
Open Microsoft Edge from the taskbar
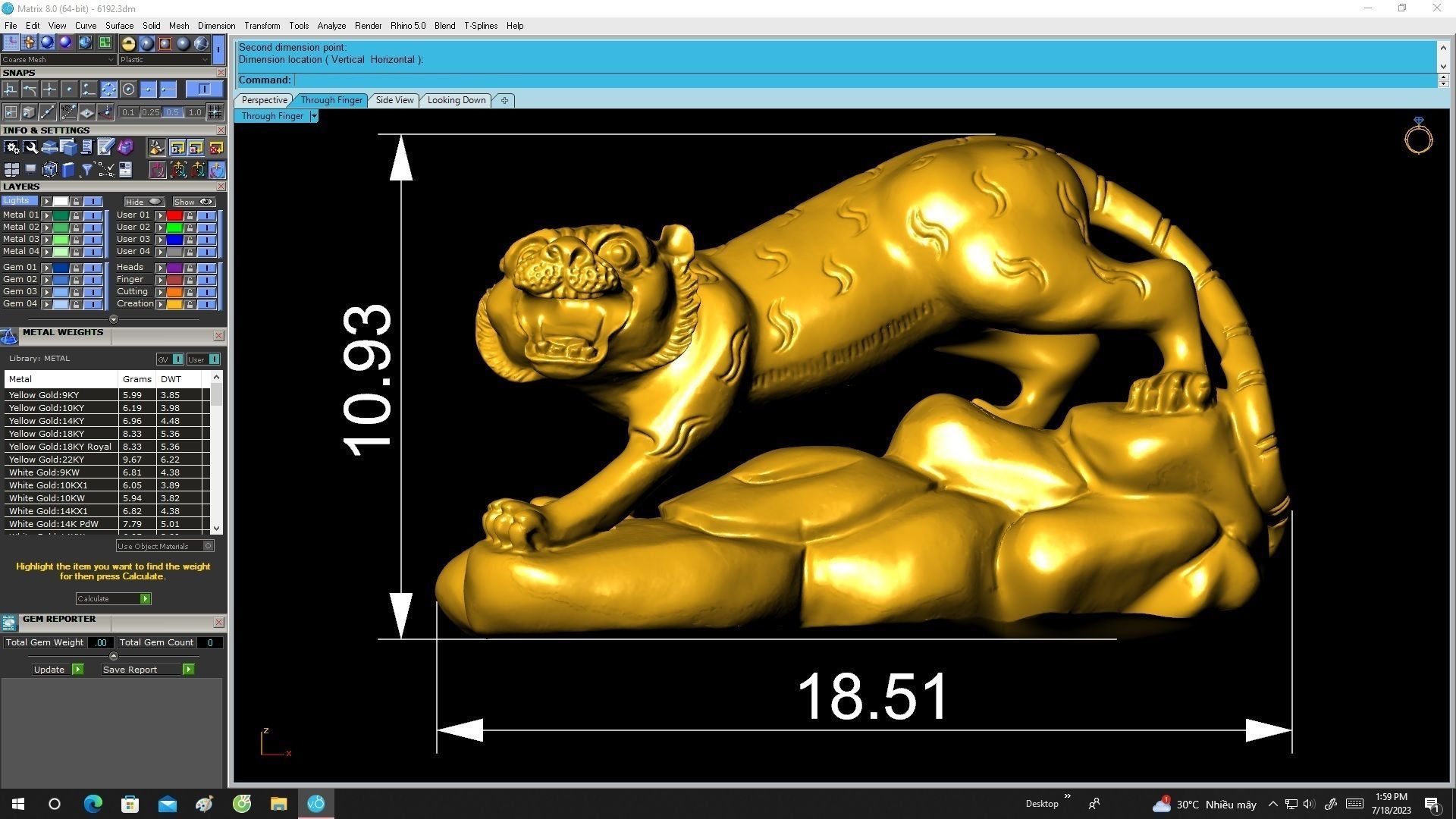(93, 804)
